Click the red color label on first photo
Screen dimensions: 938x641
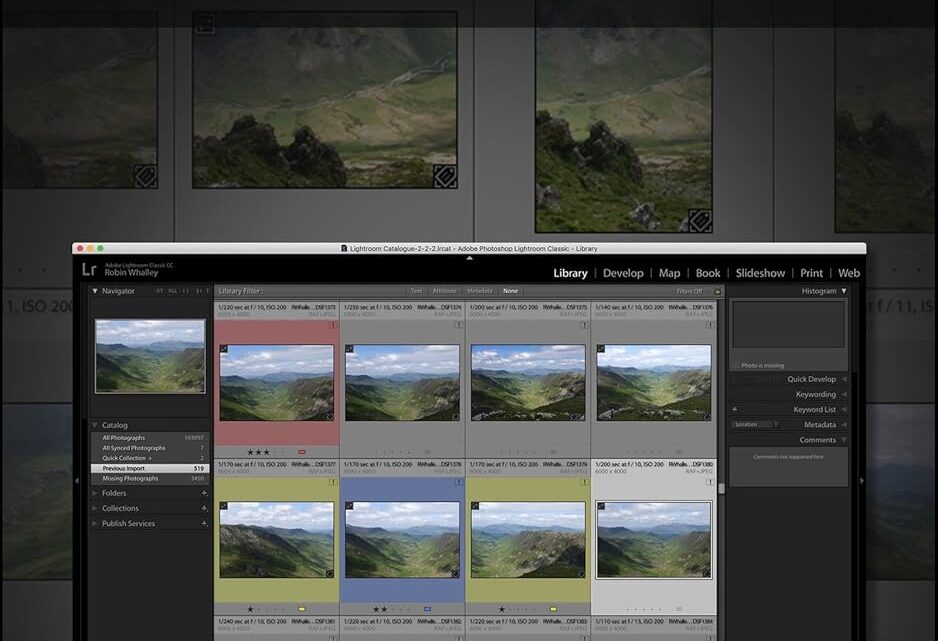(x=301, y=452)
